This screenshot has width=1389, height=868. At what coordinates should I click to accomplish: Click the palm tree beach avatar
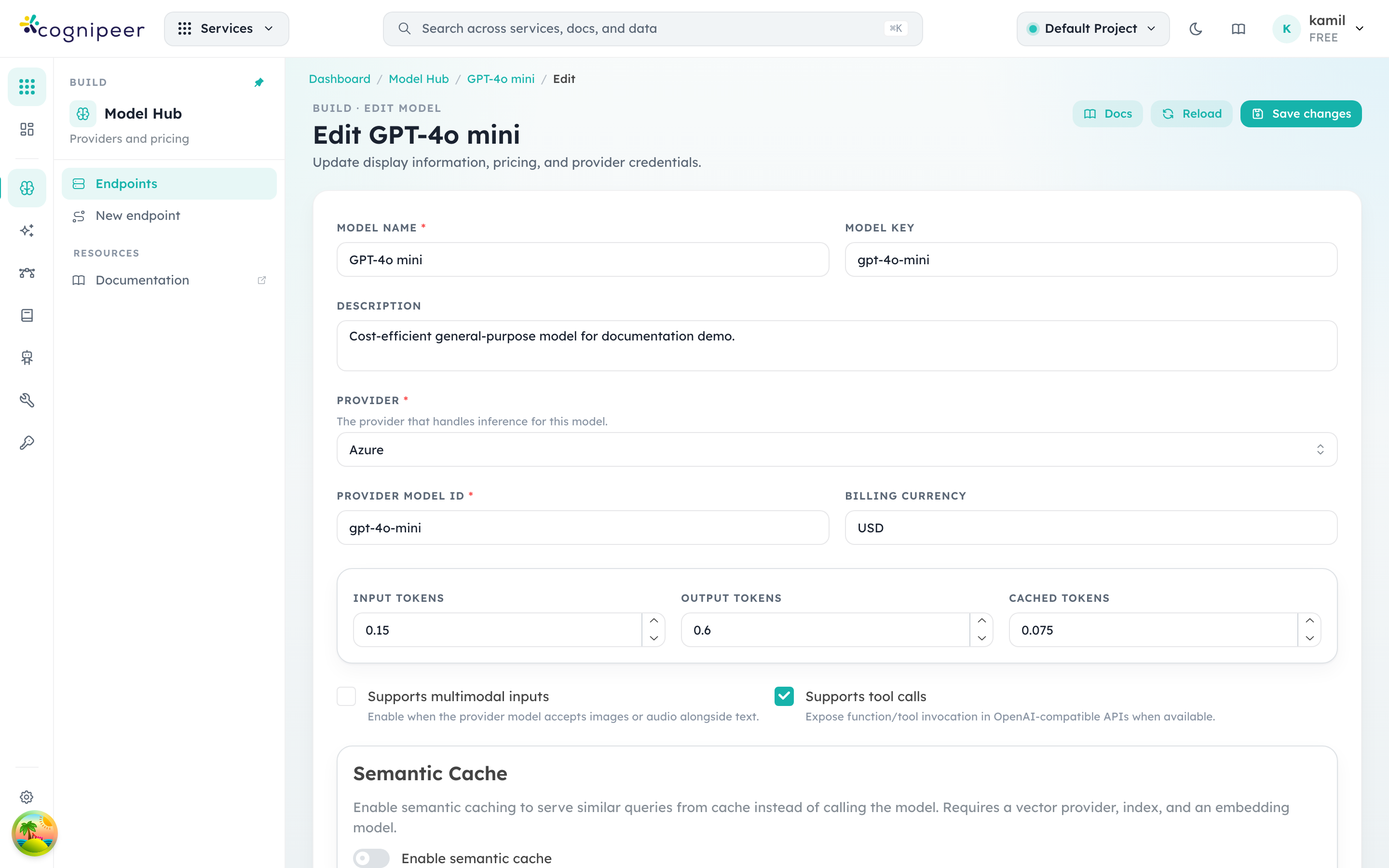click(x=34, y=833)
